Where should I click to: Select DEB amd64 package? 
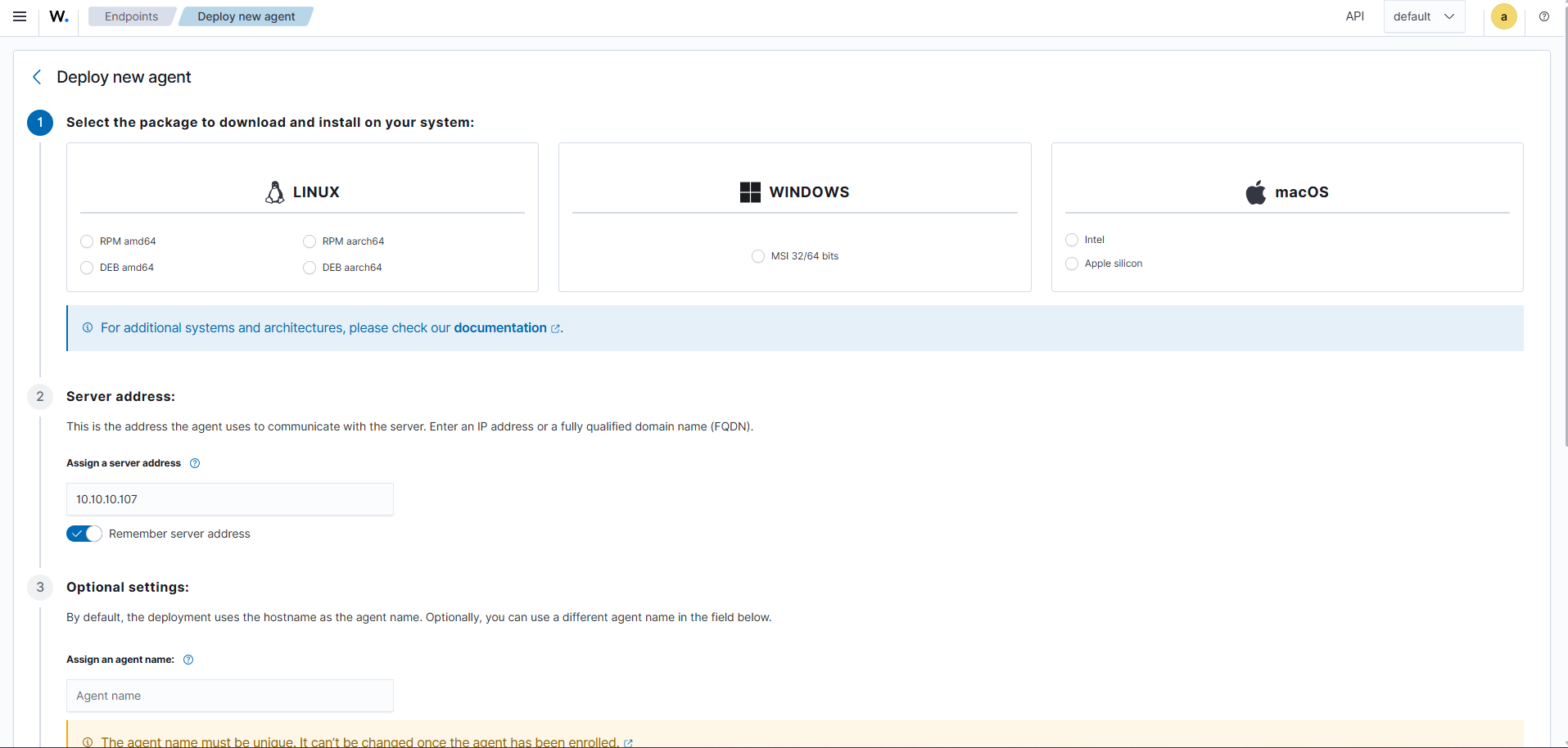[87, 268]
